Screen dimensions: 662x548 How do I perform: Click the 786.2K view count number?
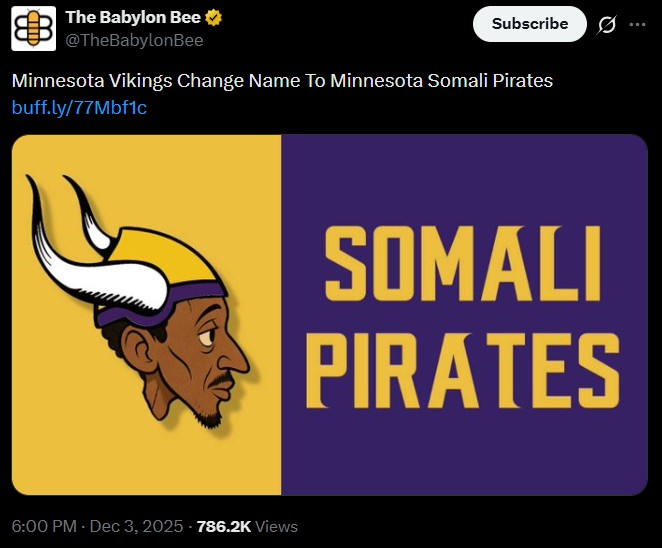click(224, 526)
